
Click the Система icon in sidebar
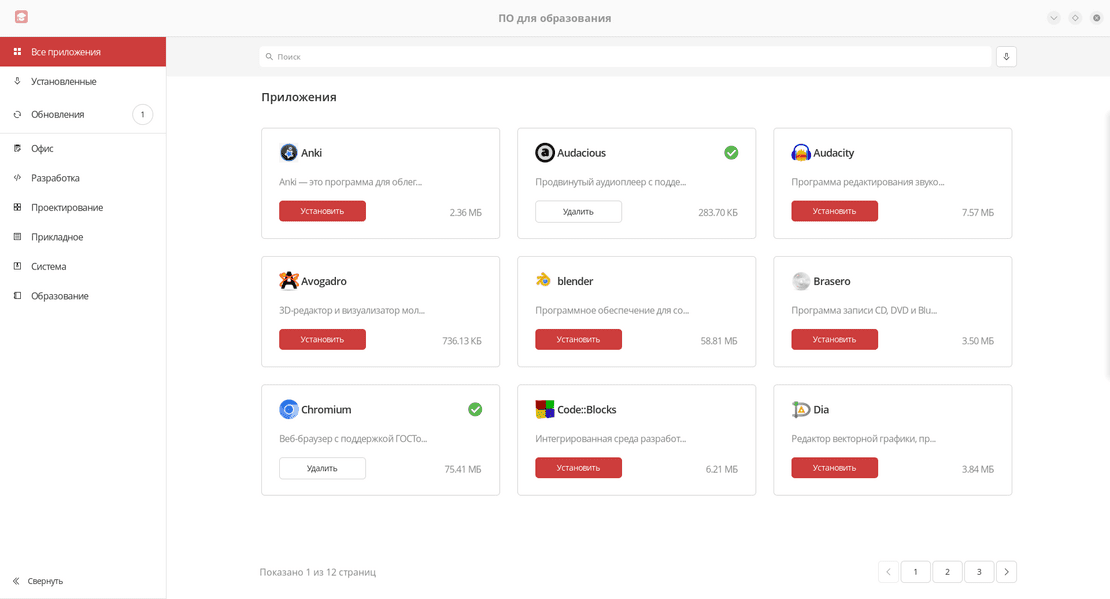[18, 266]
